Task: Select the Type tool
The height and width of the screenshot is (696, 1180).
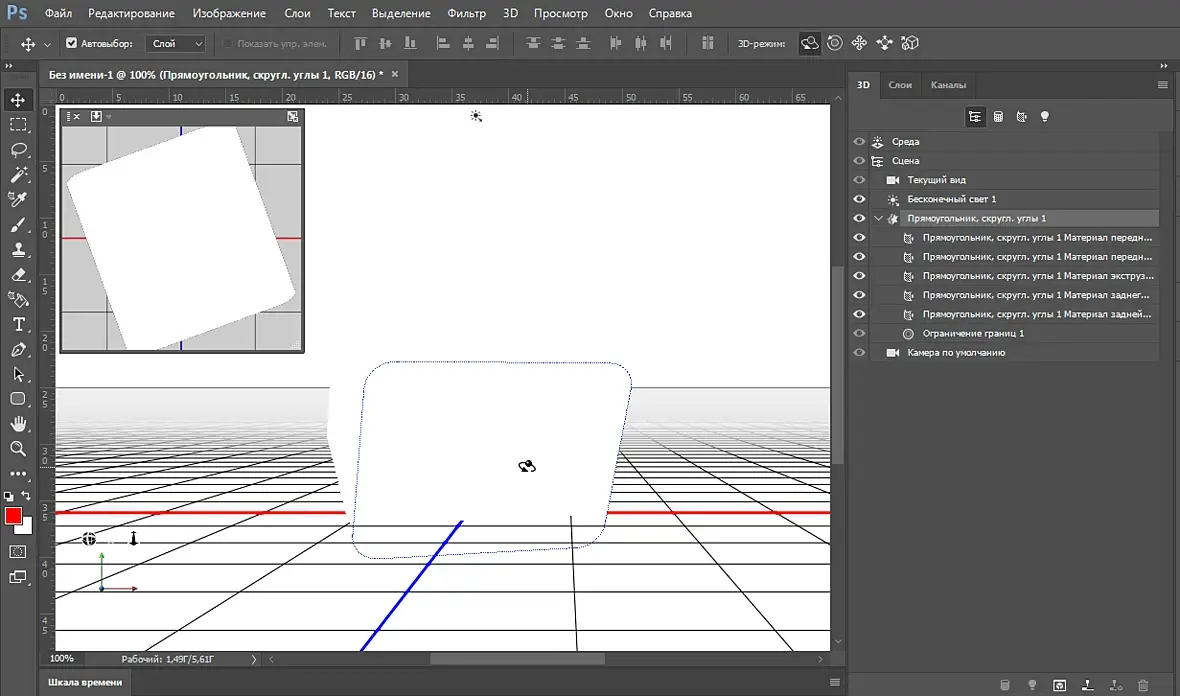Action: (x=18, y=324)
